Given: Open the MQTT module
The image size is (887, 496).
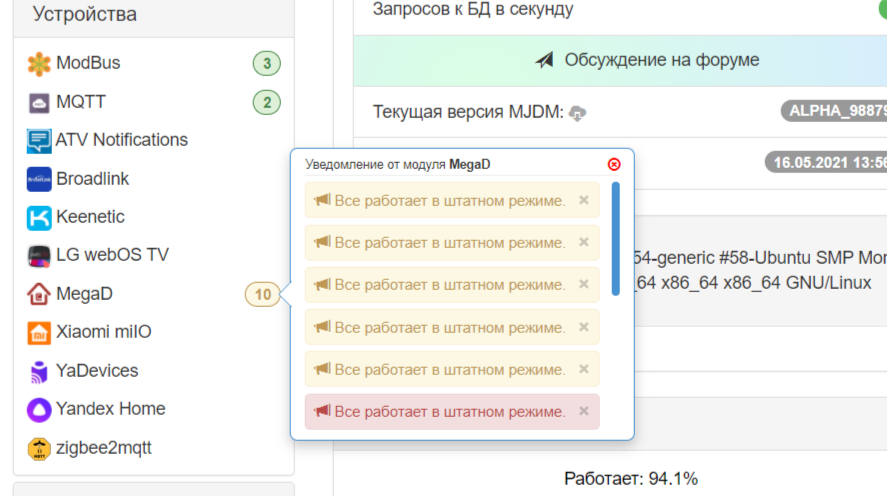Looking at the screenshot, I should [x=81, y=102].
